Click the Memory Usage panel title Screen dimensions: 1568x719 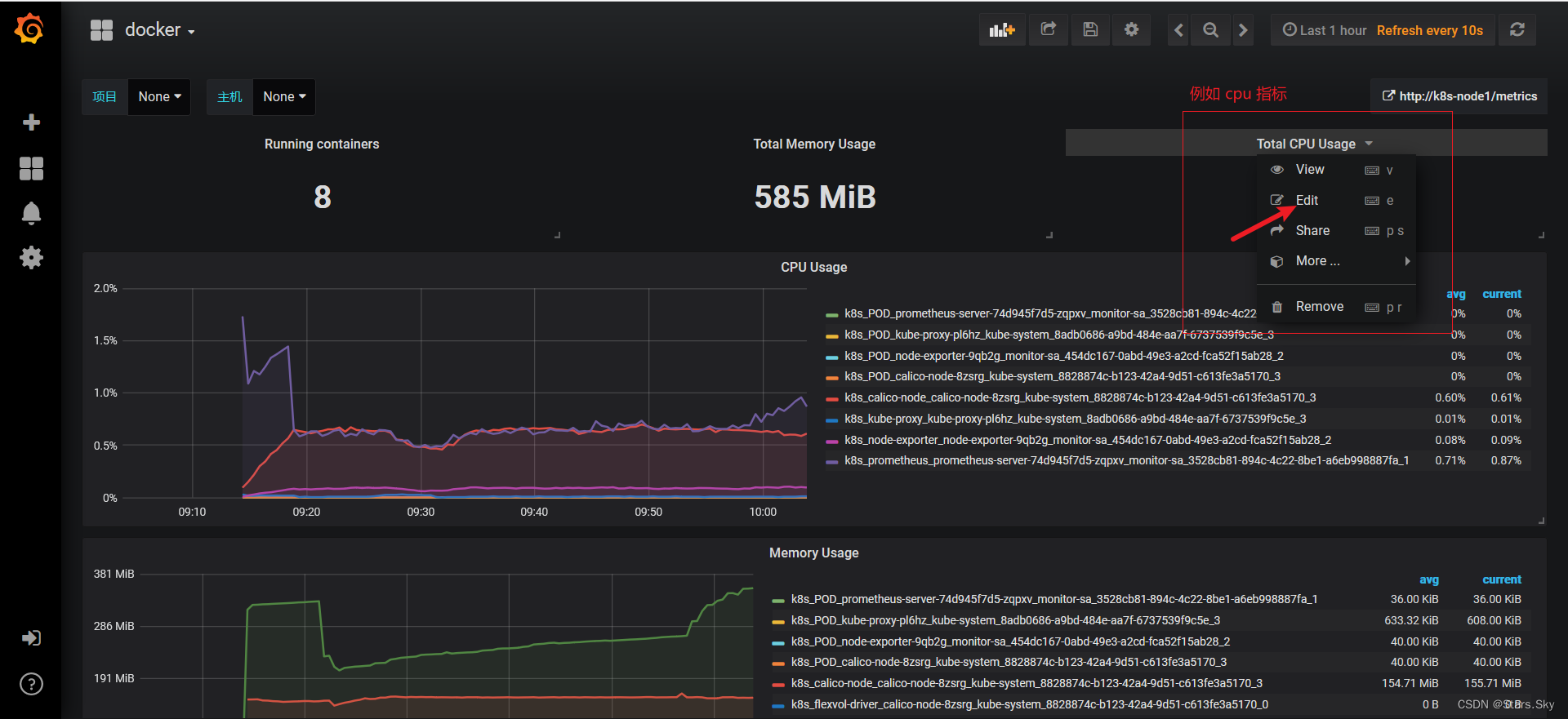point(814,553)
